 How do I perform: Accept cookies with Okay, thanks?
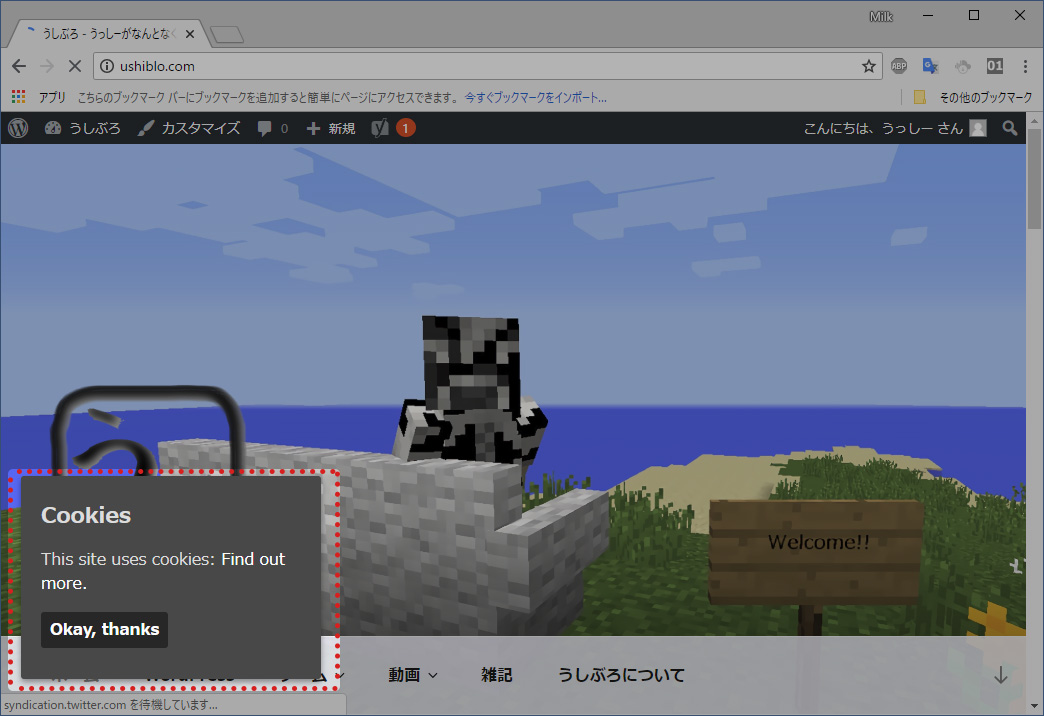105,629
